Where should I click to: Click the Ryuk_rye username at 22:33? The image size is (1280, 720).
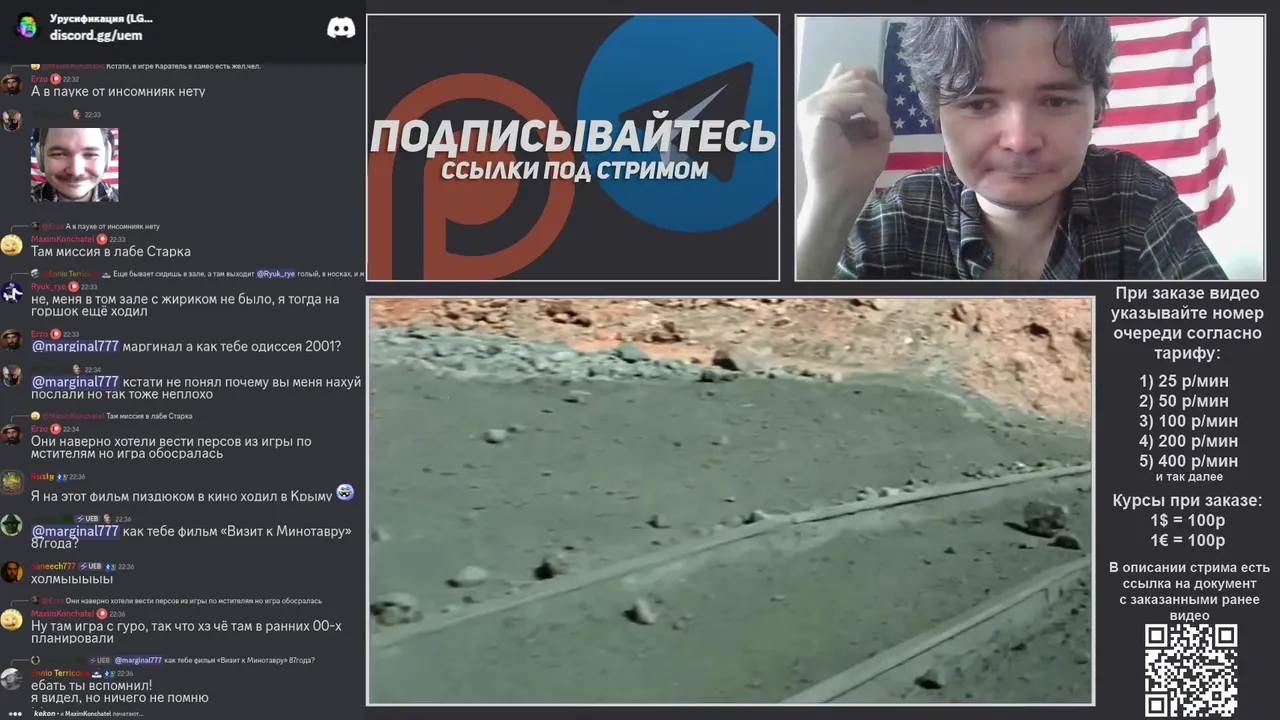48,286
